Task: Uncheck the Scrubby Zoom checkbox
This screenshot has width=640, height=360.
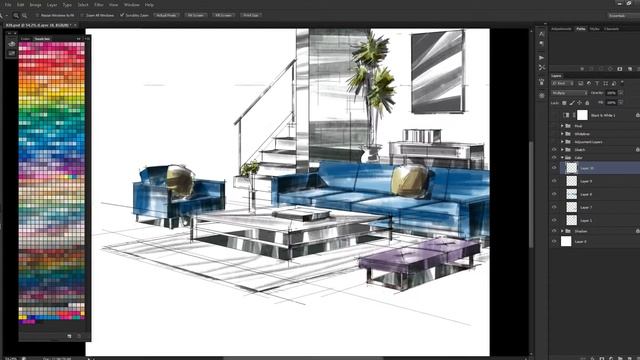Action: pyautogui.click(x=122, y=15)
